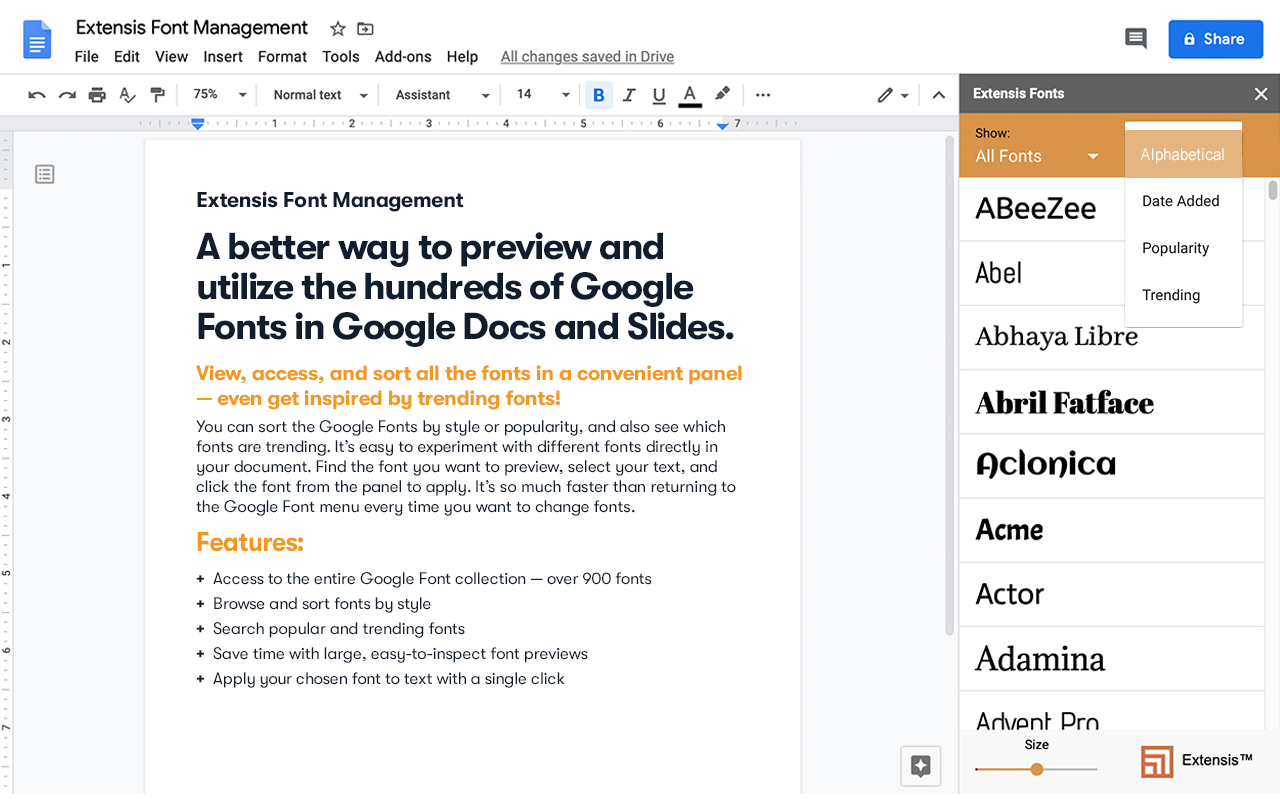This screenshot has height=800, width=1280.
Task: Open the font size 14 dropdown
Action: click(x=543, y=95)
